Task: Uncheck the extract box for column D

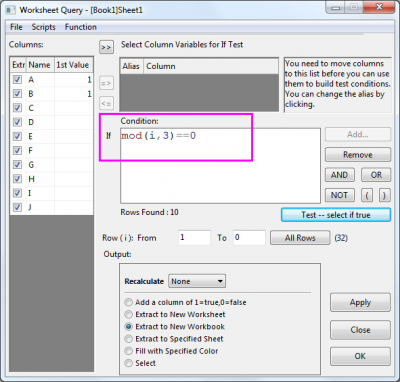Action: (17, 122)
